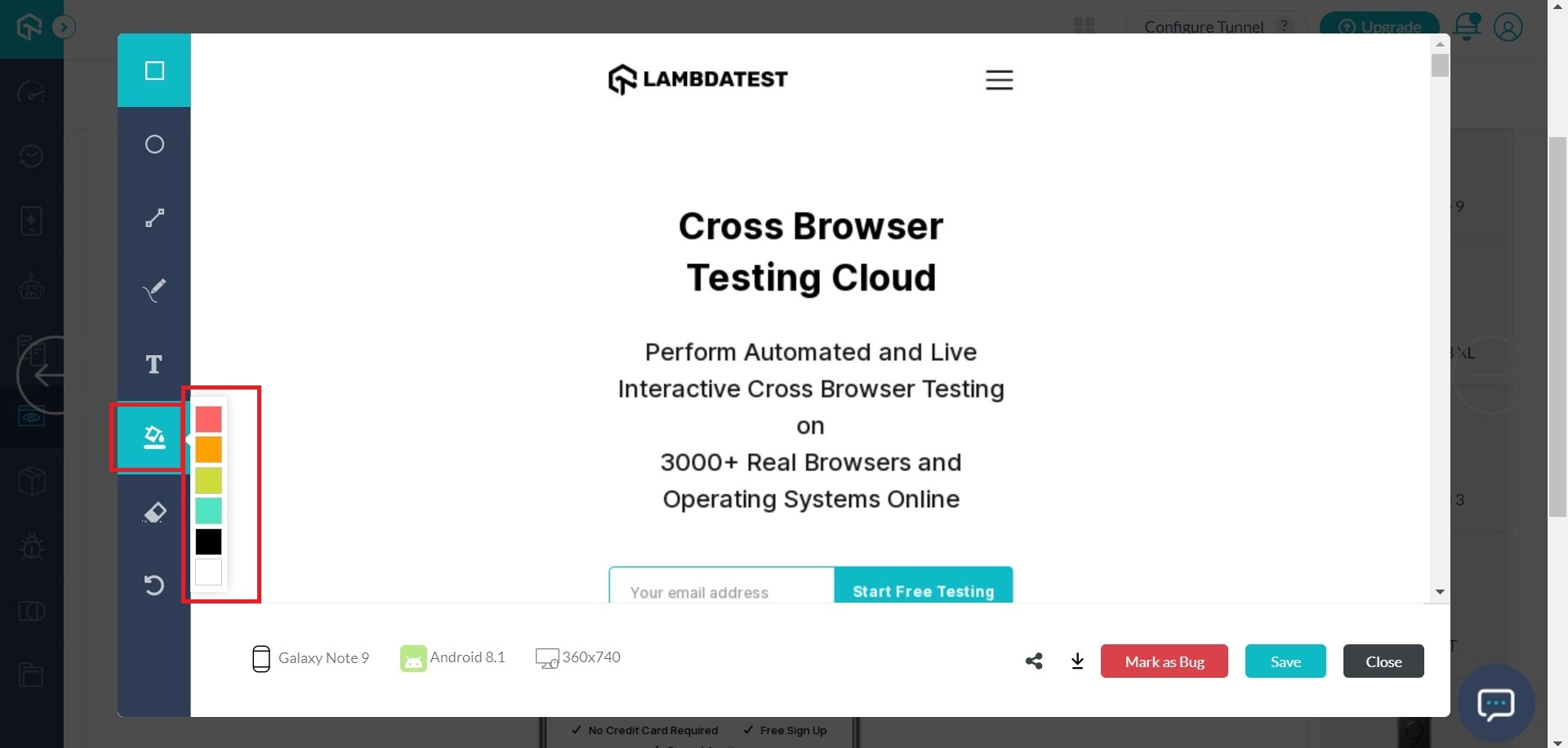Select the rectangle annotation tool
Screen dimensions: 1568x748
[x=154, y=71]
